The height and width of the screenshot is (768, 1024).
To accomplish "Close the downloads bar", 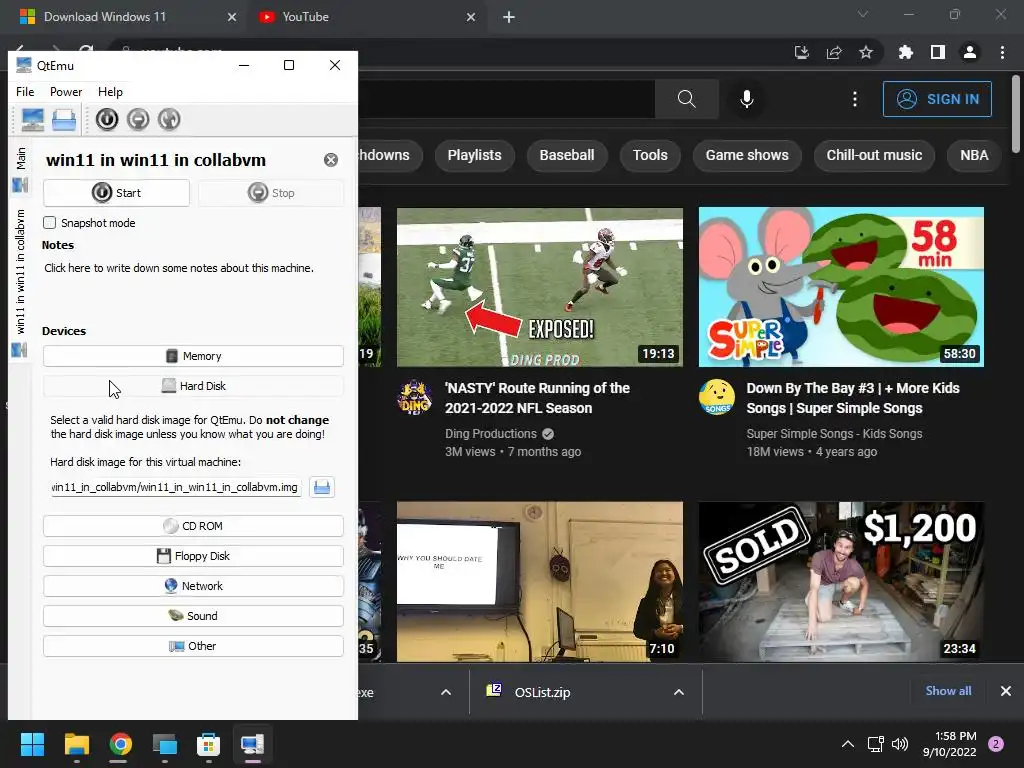I will click(1006, 691).
